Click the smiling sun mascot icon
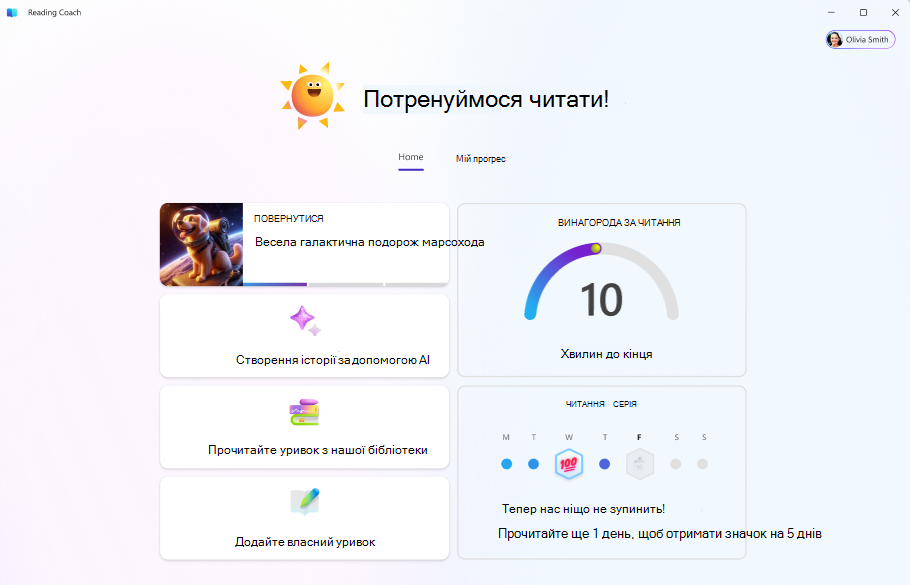Viewport: 910px width, 585px height. coord(312,96)
